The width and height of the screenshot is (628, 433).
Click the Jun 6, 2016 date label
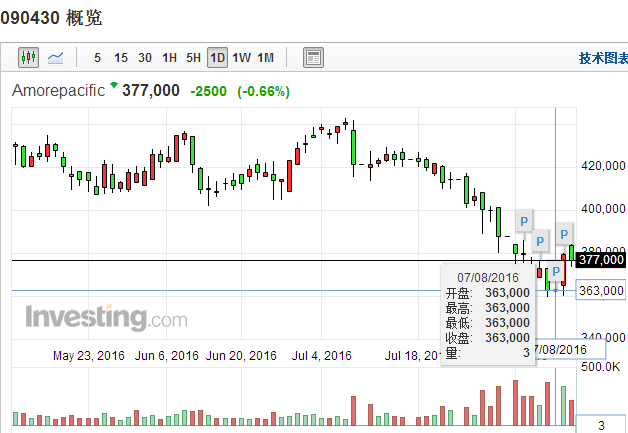click(x=166, y=356)
